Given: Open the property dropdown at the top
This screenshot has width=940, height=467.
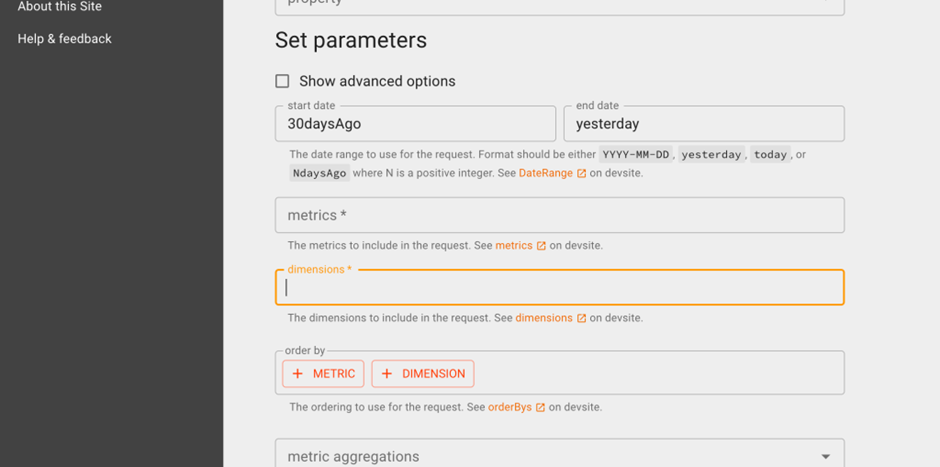Looking at the screenshot, I should pyautogui.click(x=559, y=6).
